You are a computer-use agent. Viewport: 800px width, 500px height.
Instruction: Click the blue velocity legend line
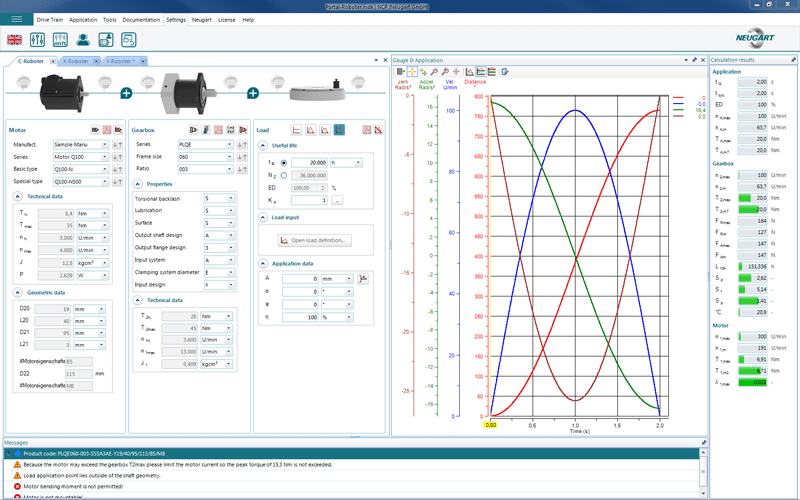click(x=678, y=104)
